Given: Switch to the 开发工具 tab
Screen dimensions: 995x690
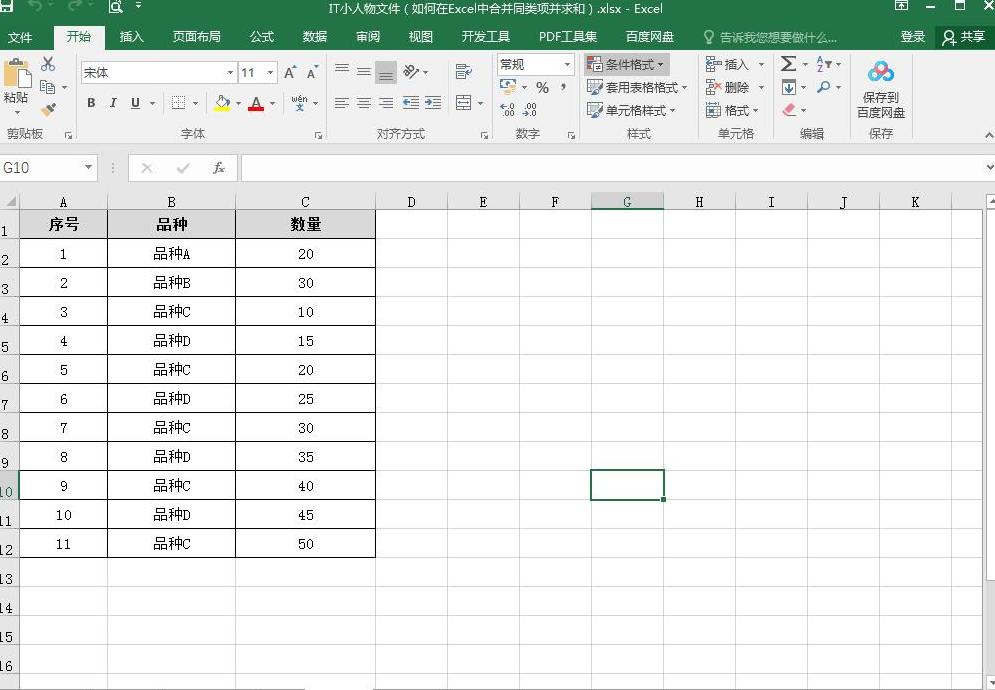Looking at the screenshot, I should (485, 37).
